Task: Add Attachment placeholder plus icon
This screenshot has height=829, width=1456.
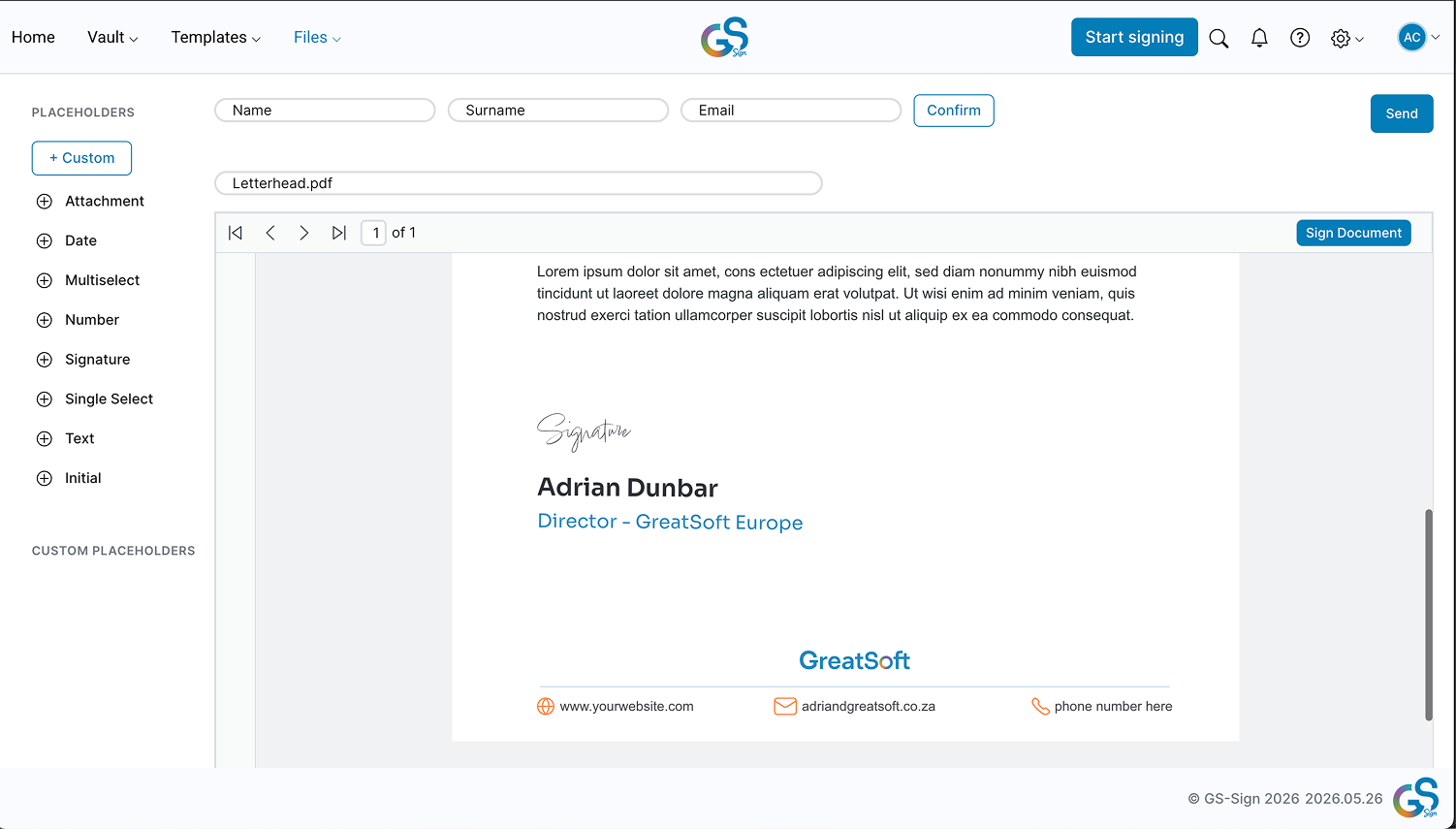Action: coord(45,202)
